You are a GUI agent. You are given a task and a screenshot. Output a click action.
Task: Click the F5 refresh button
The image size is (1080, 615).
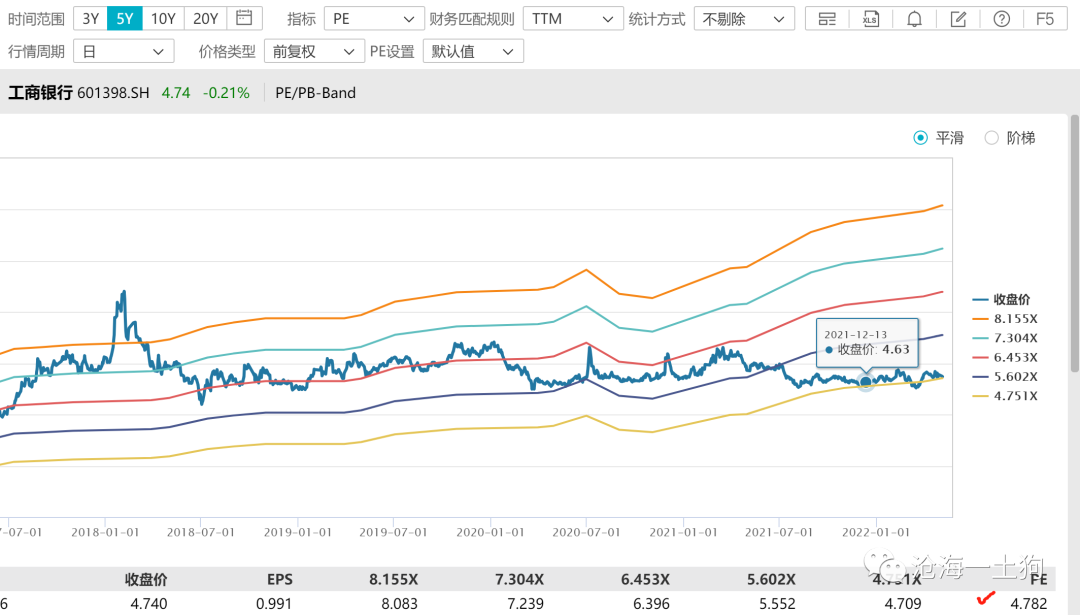(x=1045, y=19)
